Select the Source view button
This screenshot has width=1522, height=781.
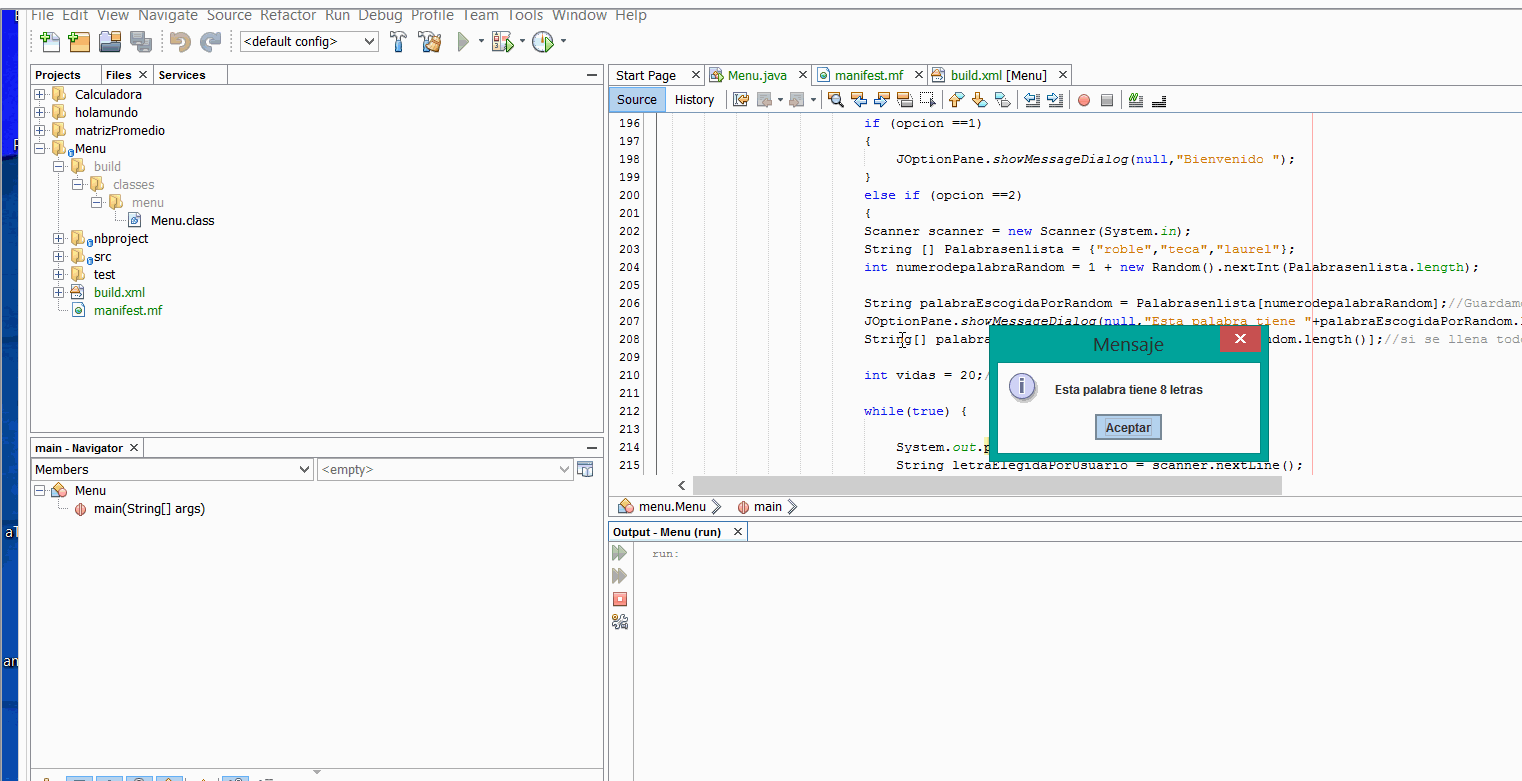pos(637,100)
